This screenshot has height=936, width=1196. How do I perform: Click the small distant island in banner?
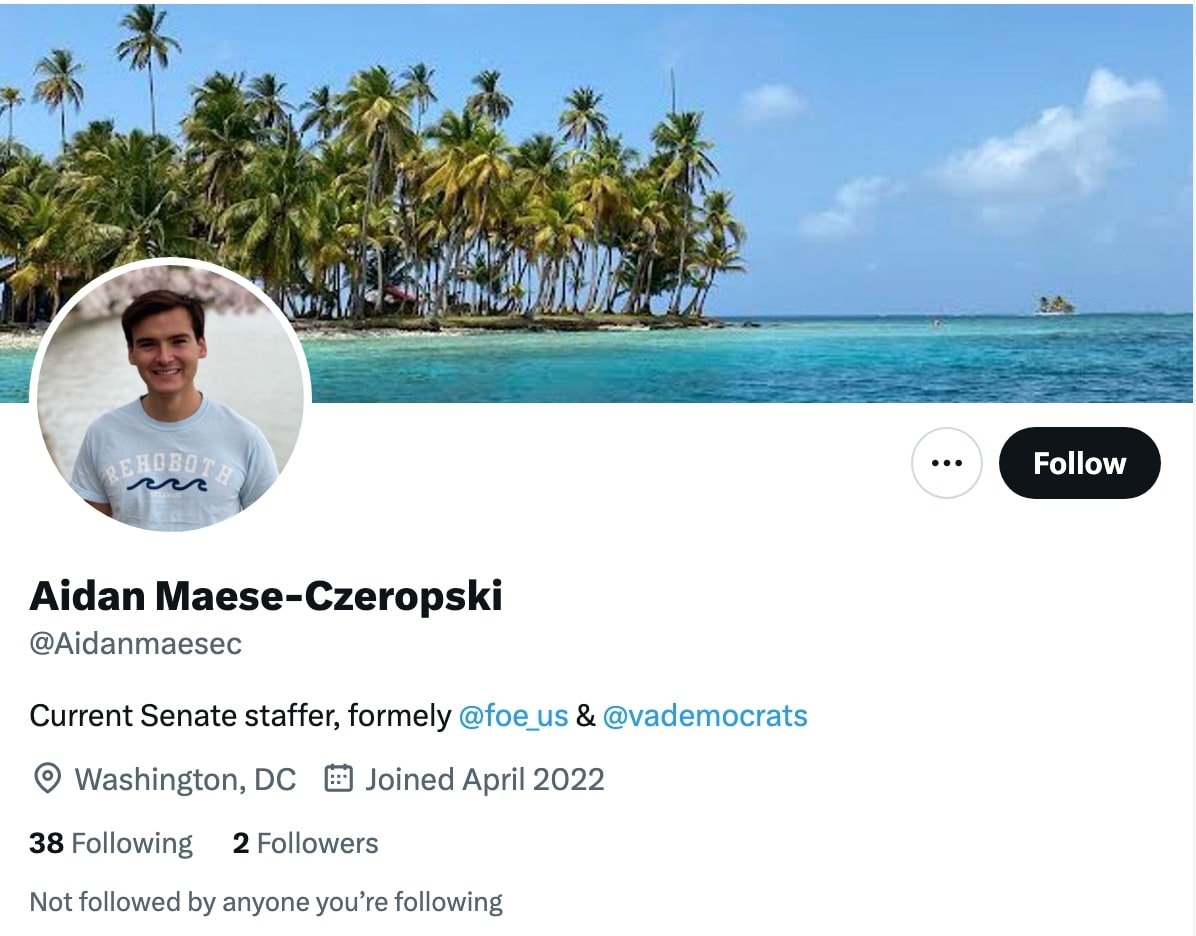coord(1055,304)
